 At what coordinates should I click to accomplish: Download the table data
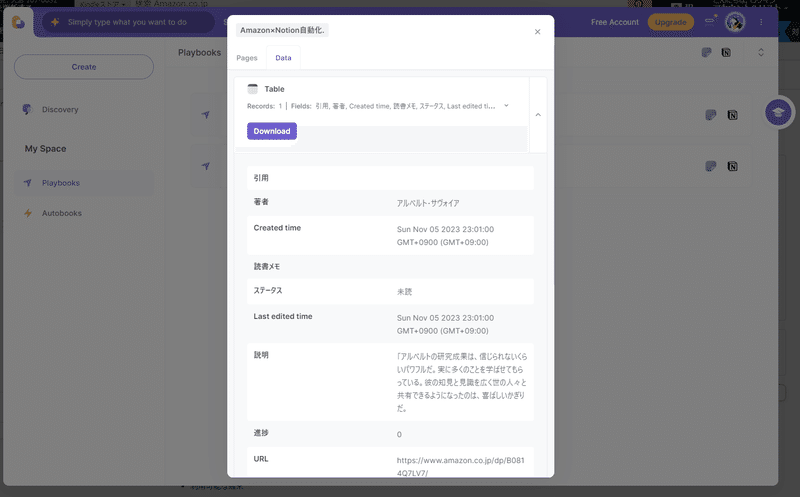click(272, 131)
